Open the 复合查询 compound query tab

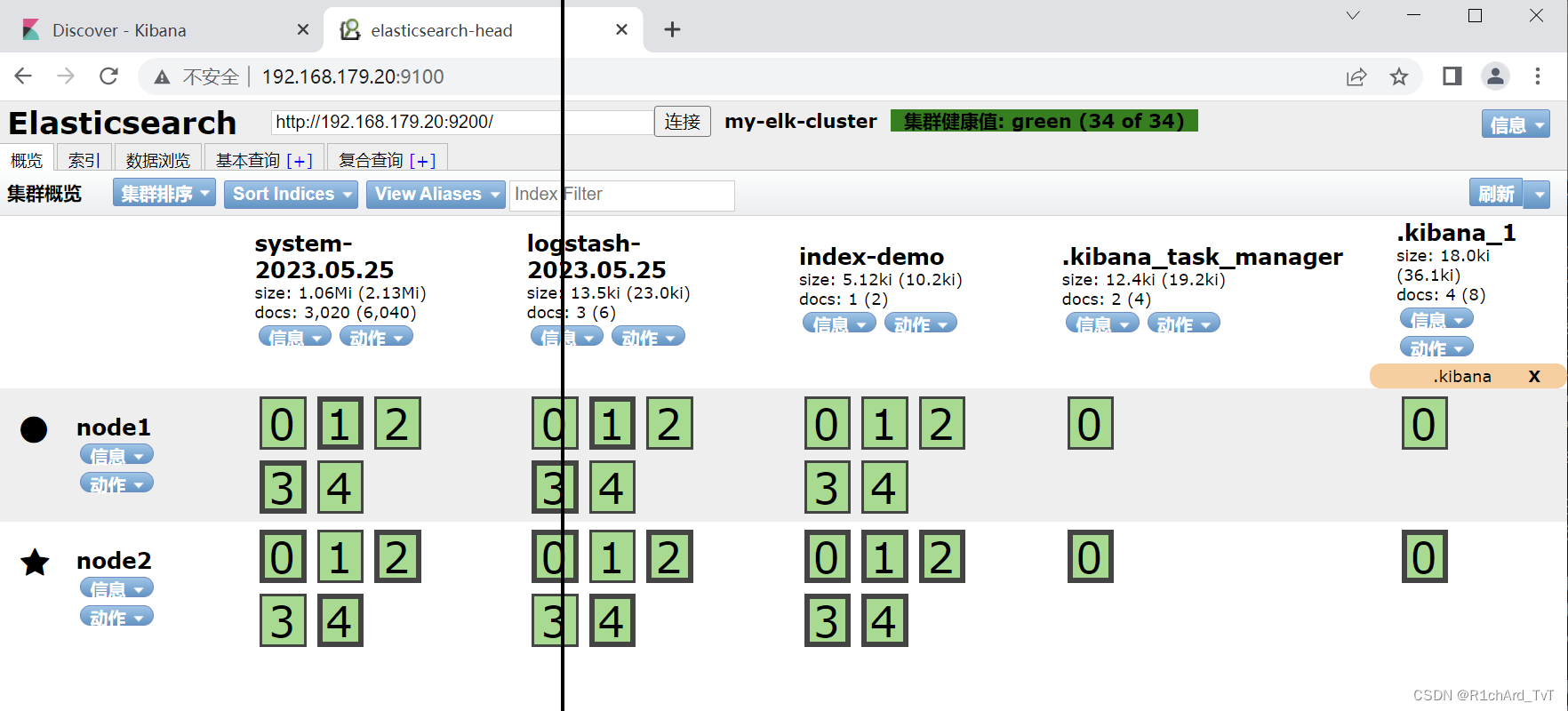[388, 159]
